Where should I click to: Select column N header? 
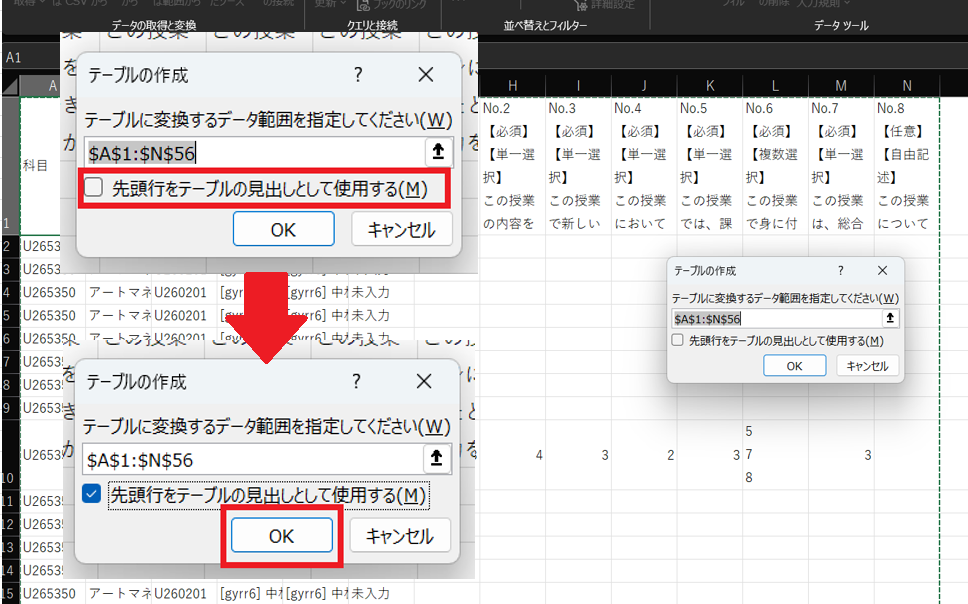(906, 87)
